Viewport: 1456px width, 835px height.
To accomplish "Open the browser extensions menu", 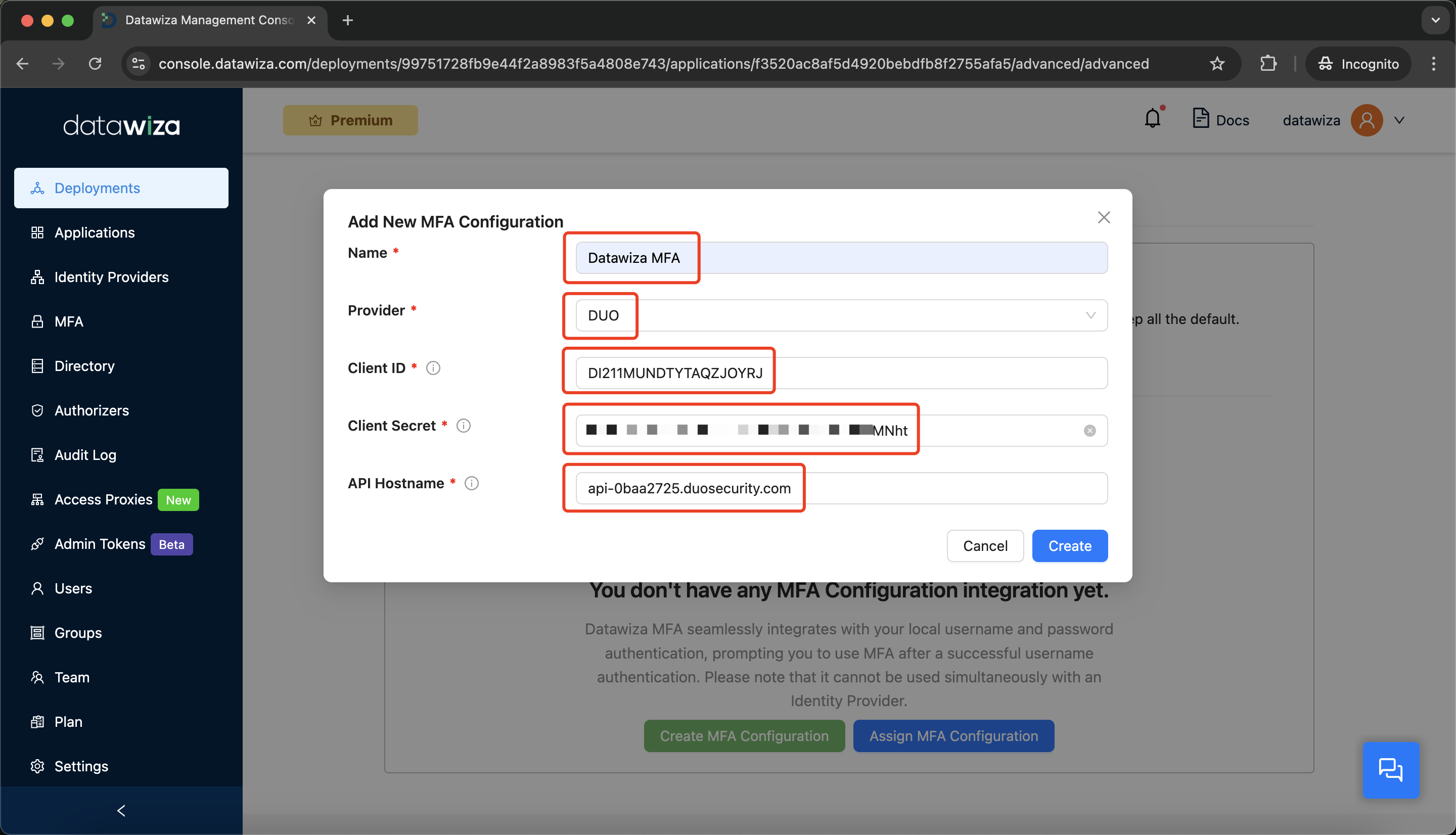I will [1268, 64].
